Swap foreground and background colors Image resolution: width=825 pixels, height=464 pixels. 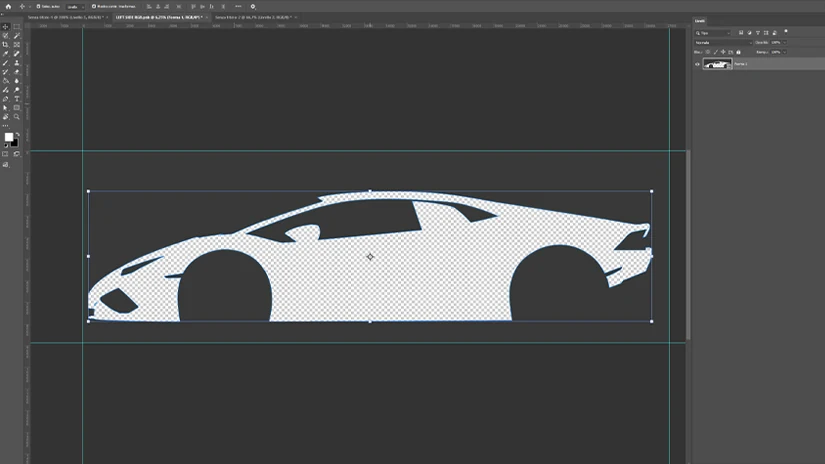(17, 135)
